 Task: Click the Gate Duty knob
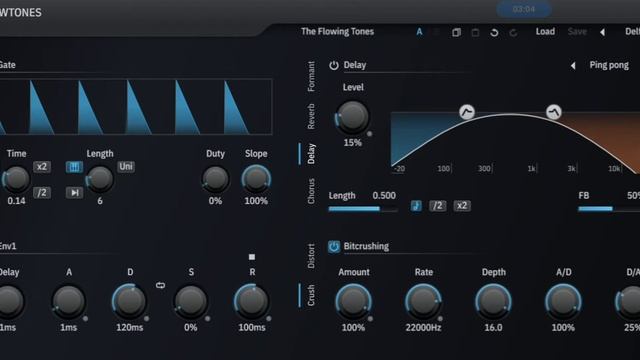pyautogui.click(x=215, y=179)
